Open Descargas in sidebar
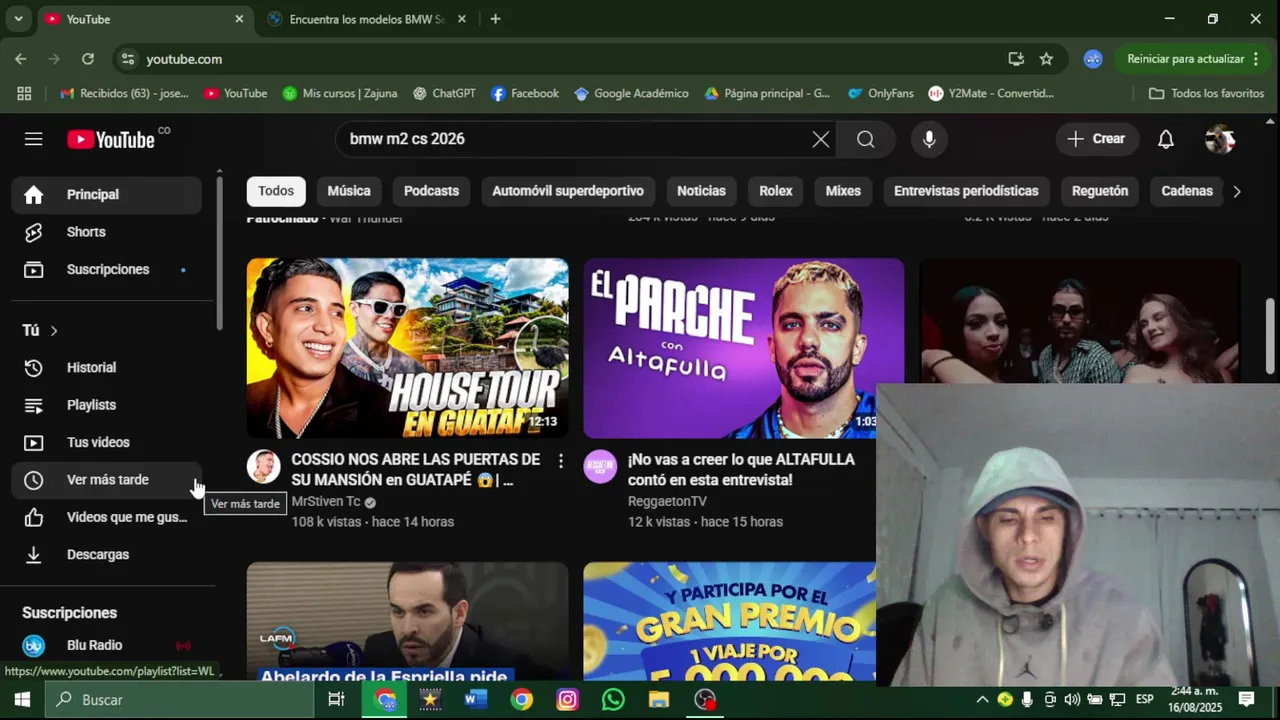Viewport: 1280px width, 720px height. click(x=107, y=554)
